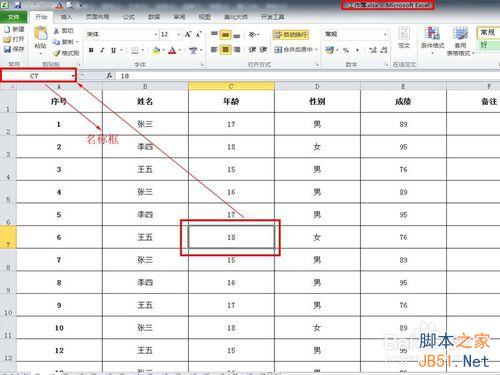Image resolution: width=500 pixels, height=375 pixels.
Task: Apply percent style with the % icon
Action: (346, 50)
